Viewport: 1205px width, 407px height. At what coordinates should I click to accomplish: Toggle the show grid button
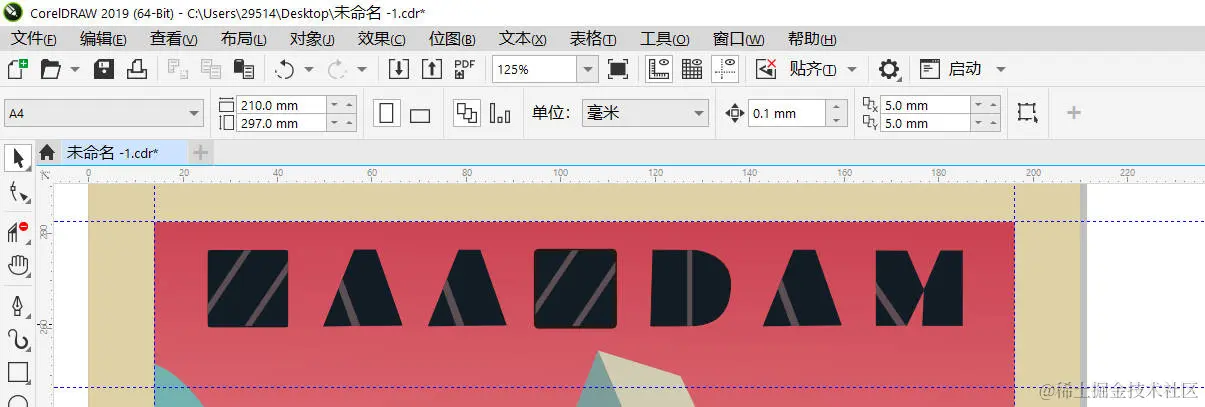(x=692, y=69)
